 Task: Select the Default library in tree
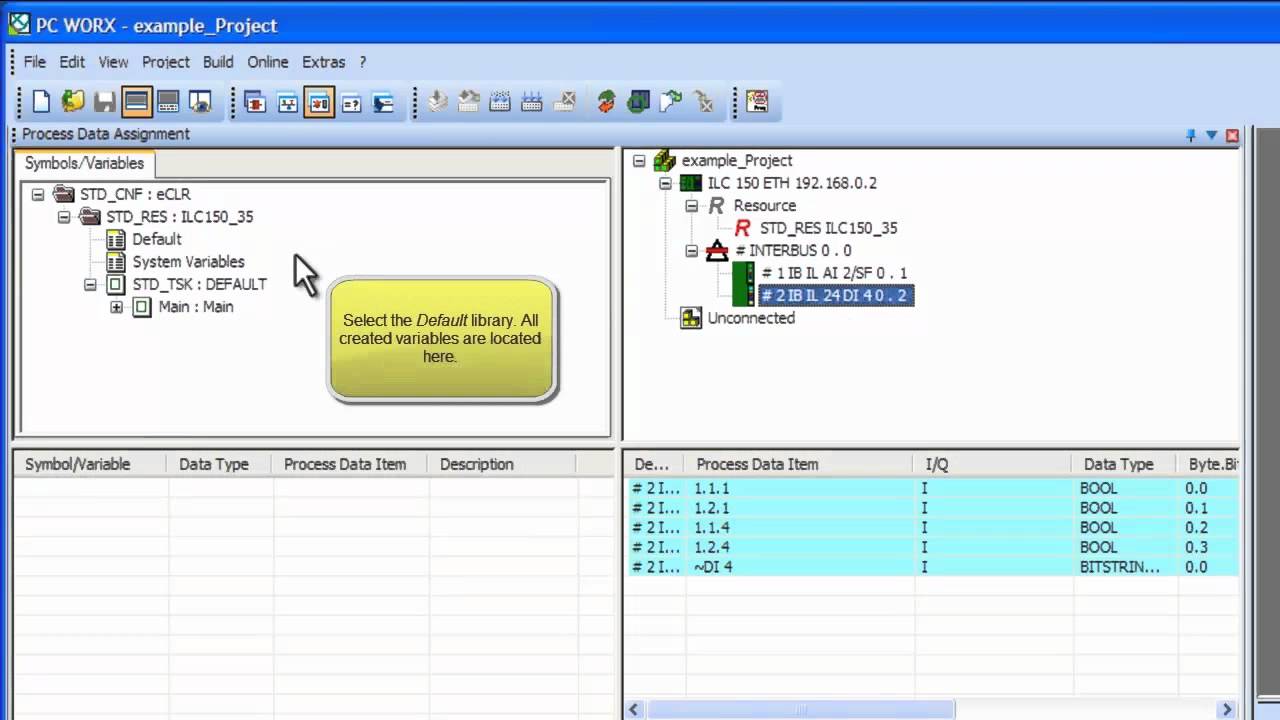[156, 239]
